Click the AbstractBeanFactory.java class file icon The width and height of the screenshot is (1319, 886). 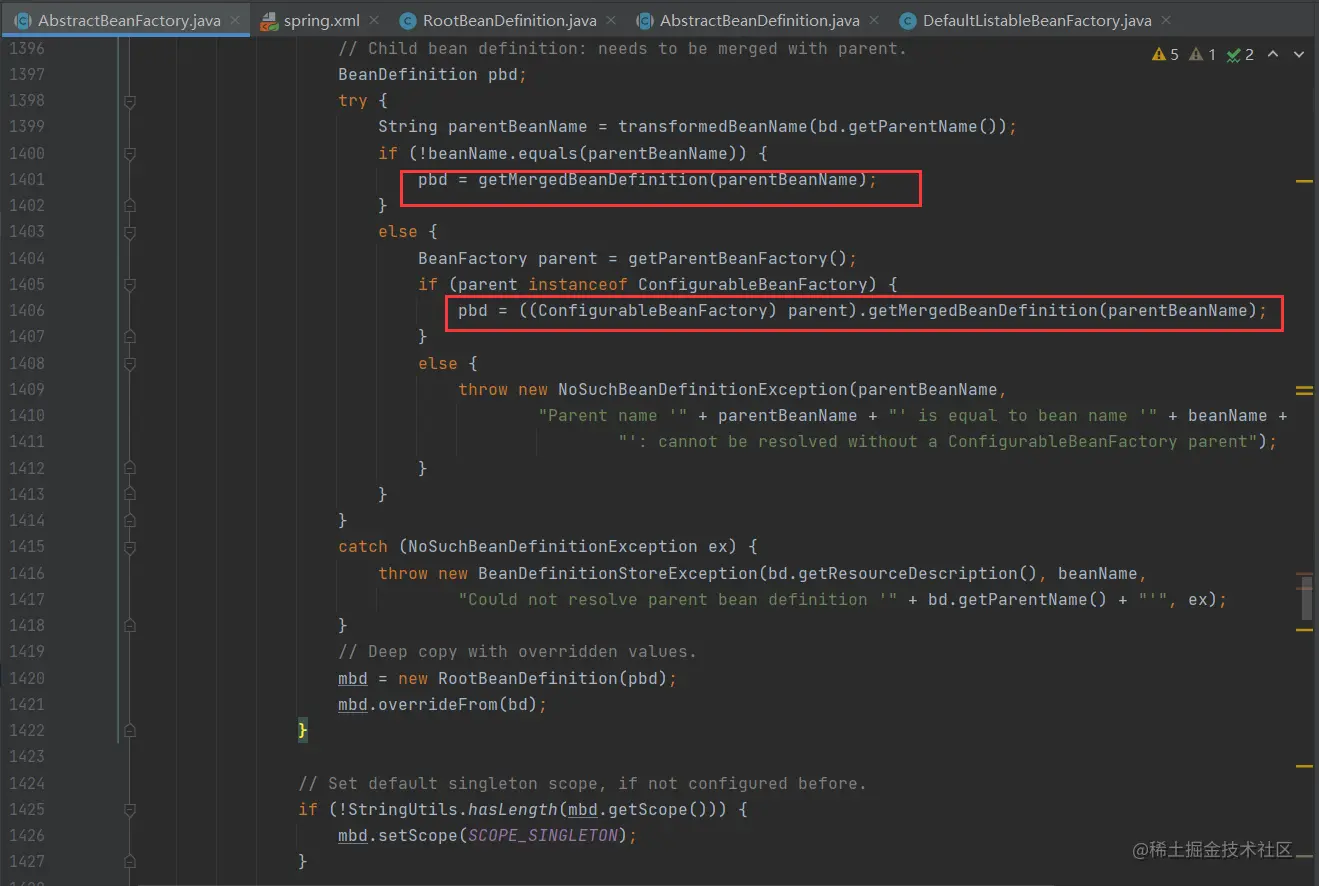(x=22, y=21)
